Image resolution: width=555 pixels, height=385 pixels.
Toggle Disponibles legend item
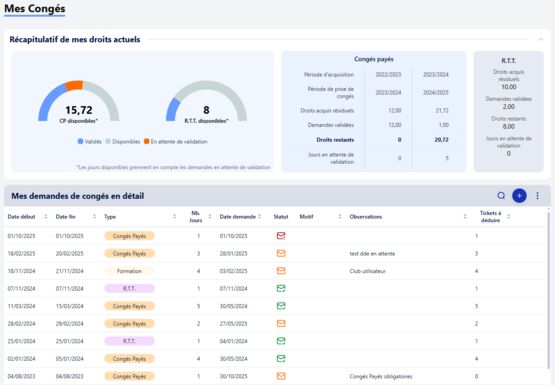click(123, 142)
